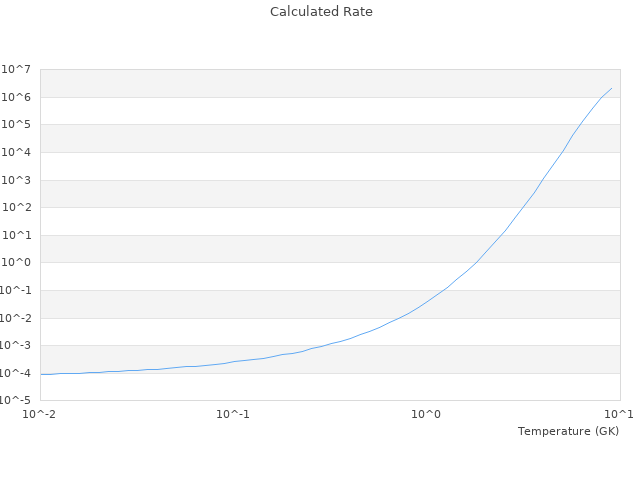Select the 10^3 y-axis tick label

(x=17, y=181)
